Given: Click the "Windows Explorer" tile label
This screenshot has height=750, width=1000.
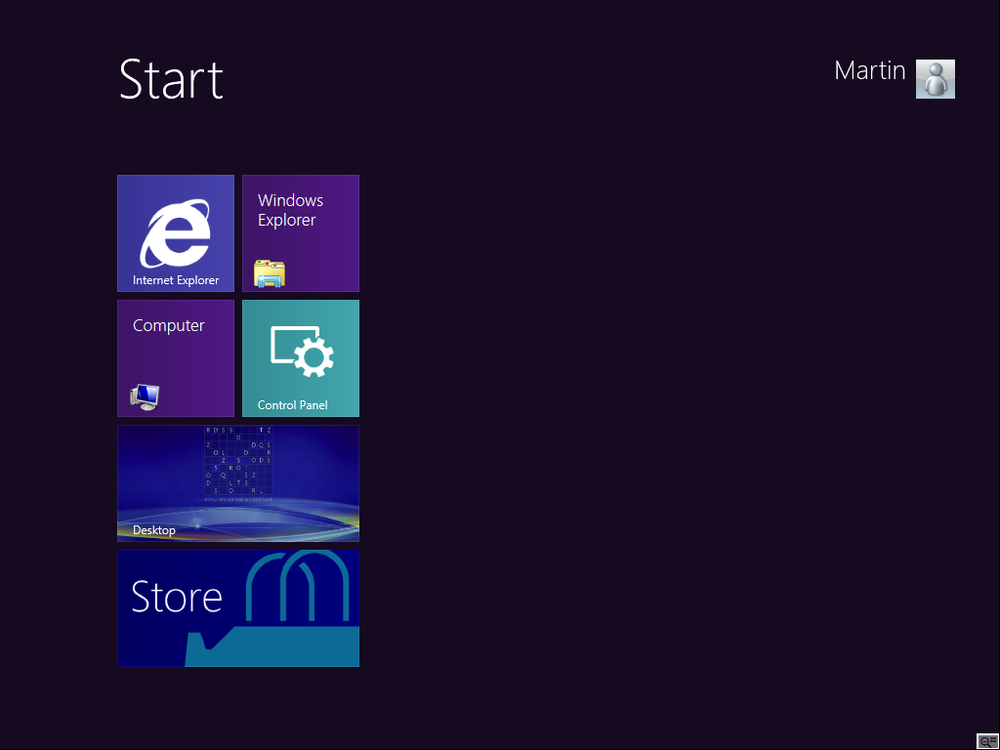Looking at the screenshot, I should [x=290, y=210].
